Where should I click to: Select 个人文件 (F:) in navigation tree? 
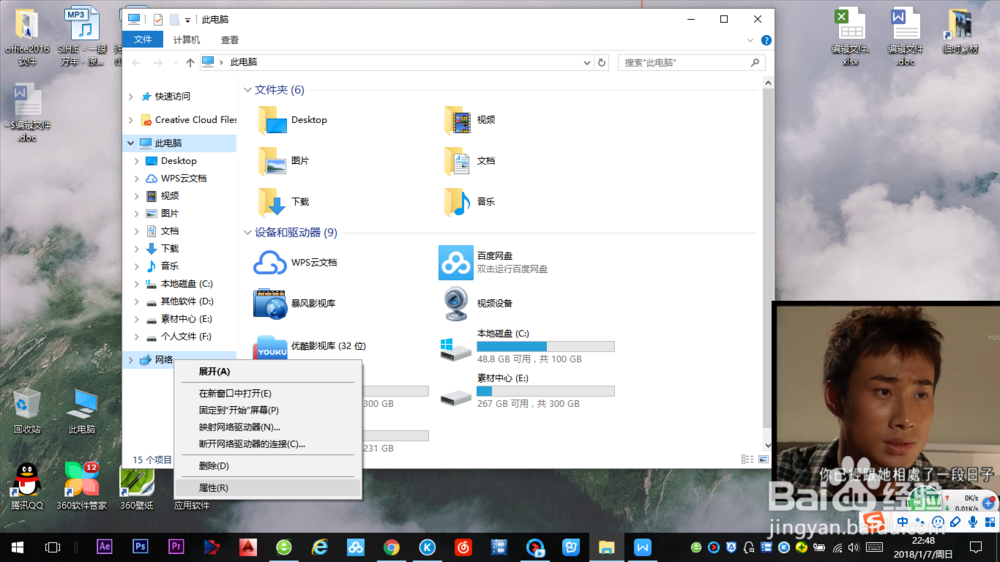click(186, 336)
